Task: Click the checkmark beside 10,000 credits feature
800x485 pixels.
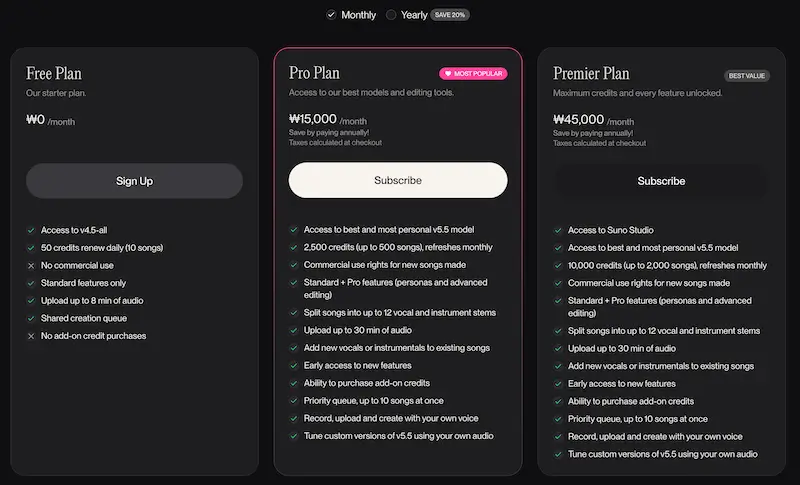Action: coord(558,265)
